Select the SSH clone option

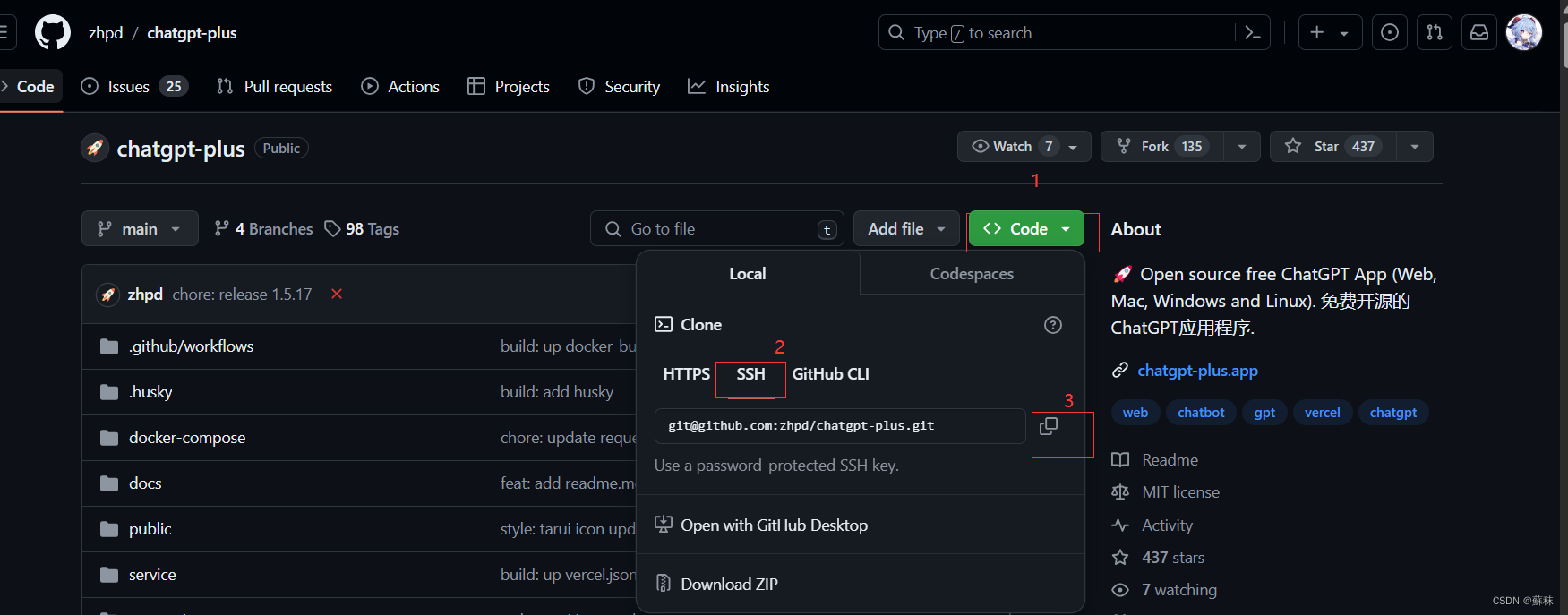750,374
